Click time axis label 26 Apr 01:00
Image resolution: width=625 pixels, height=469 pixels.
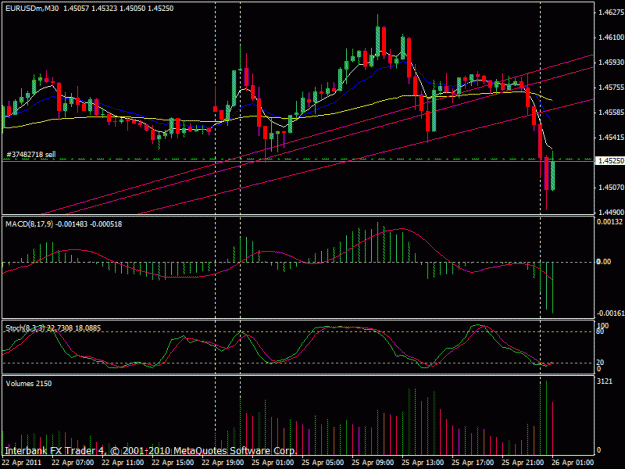[573, 463]
